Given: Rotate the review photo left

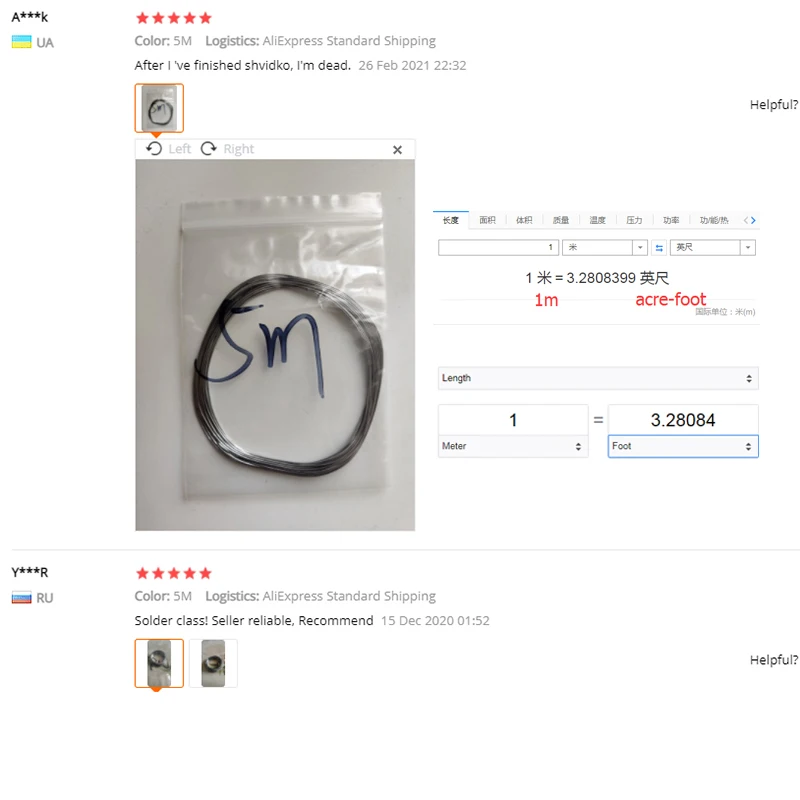Looking at the screenshot, I should [x=168, y=149].
